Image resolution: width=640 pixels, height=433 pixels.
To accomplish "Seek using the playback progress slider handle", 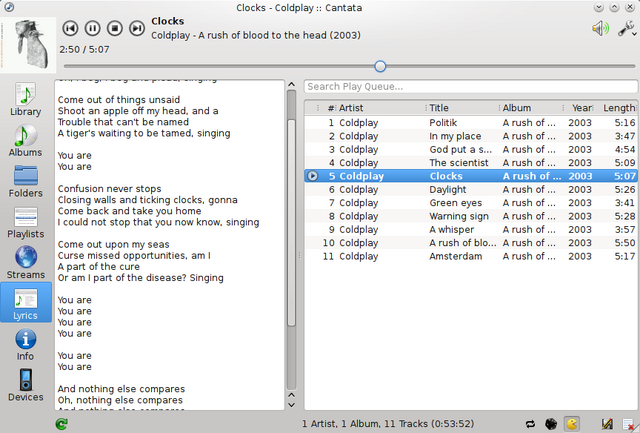I will (x=380, y=66).
